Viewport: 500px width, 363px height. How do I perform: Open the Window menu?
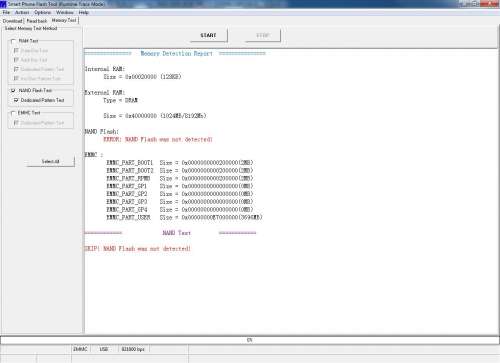(x=65, y=13)
